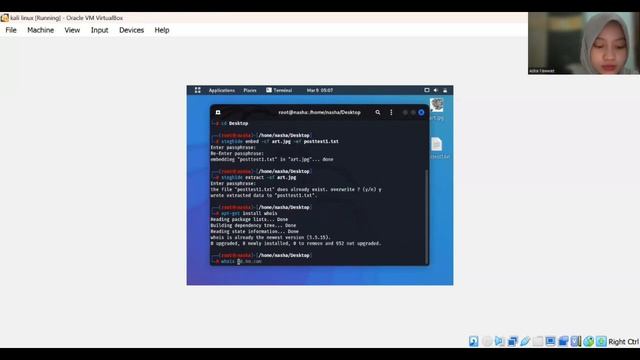Screen dimensions: 640x360
Task: Open the Kali activities grid icon
Action: [198, 90]
